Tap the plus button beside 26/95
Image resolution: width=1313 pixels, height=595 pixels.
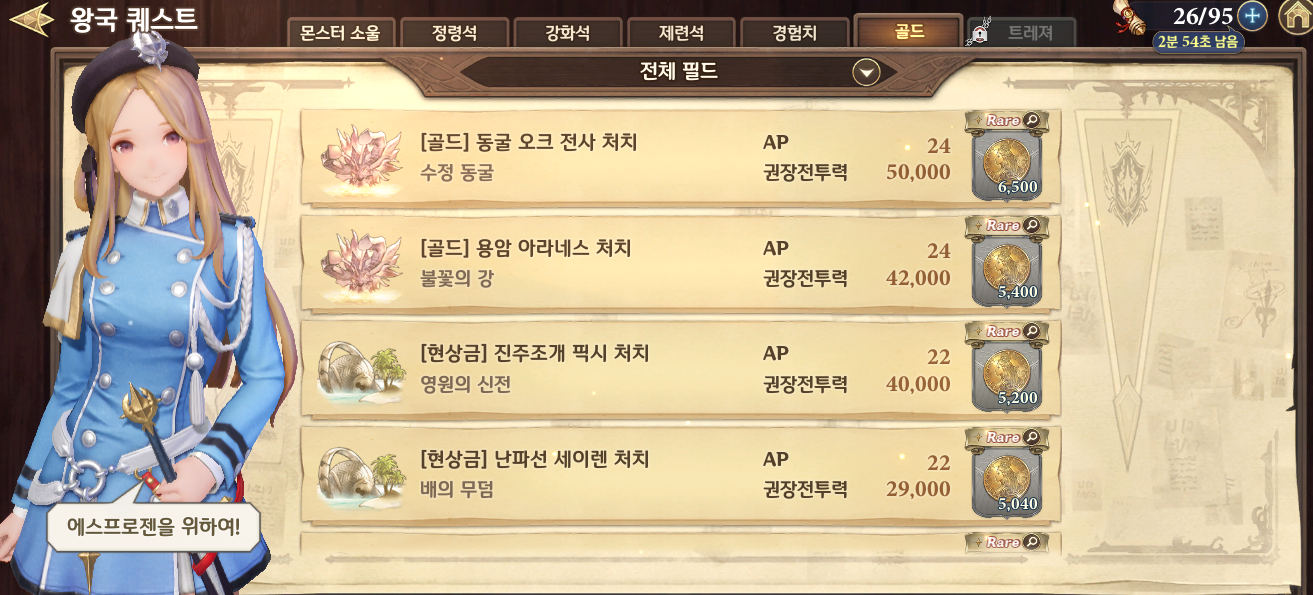1252,16
